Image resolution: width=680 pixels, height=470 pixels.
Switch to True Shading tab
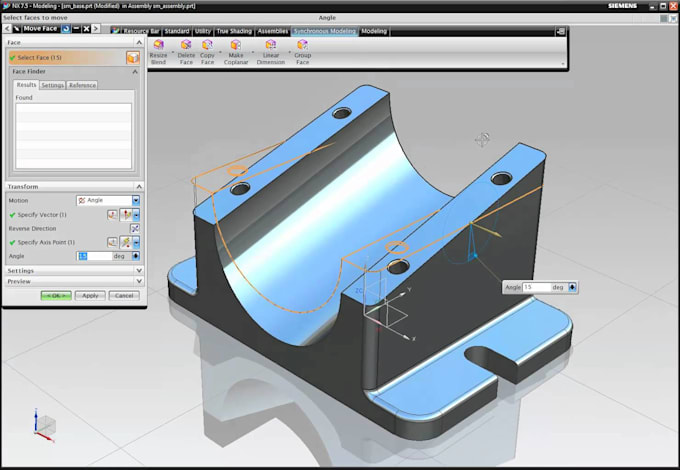[x=234, y=31]
